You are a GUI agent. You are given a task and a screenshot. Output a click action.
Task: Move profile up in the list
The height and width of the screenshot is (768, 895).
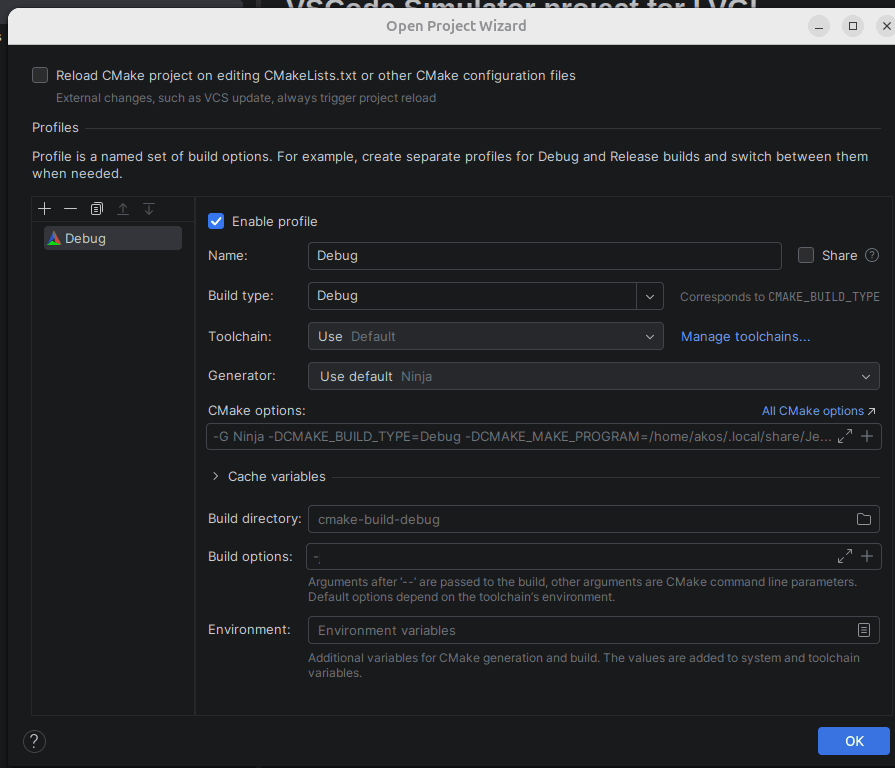(123, 209)
